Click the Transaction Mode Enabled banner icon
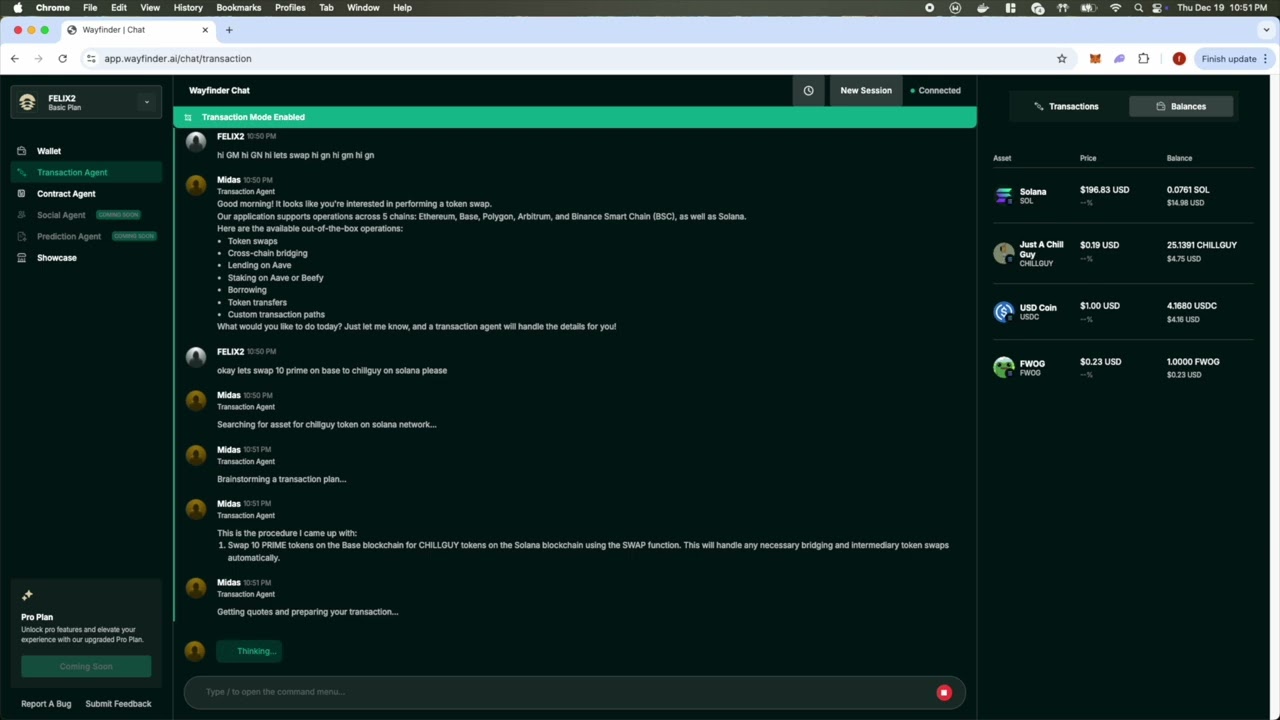 pos(188,117)
